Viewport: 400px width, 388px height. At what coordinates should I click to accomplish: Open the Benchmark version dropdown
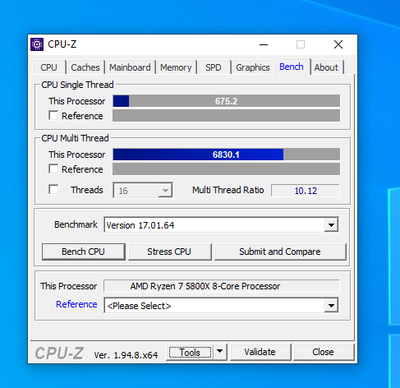(331, 225)
